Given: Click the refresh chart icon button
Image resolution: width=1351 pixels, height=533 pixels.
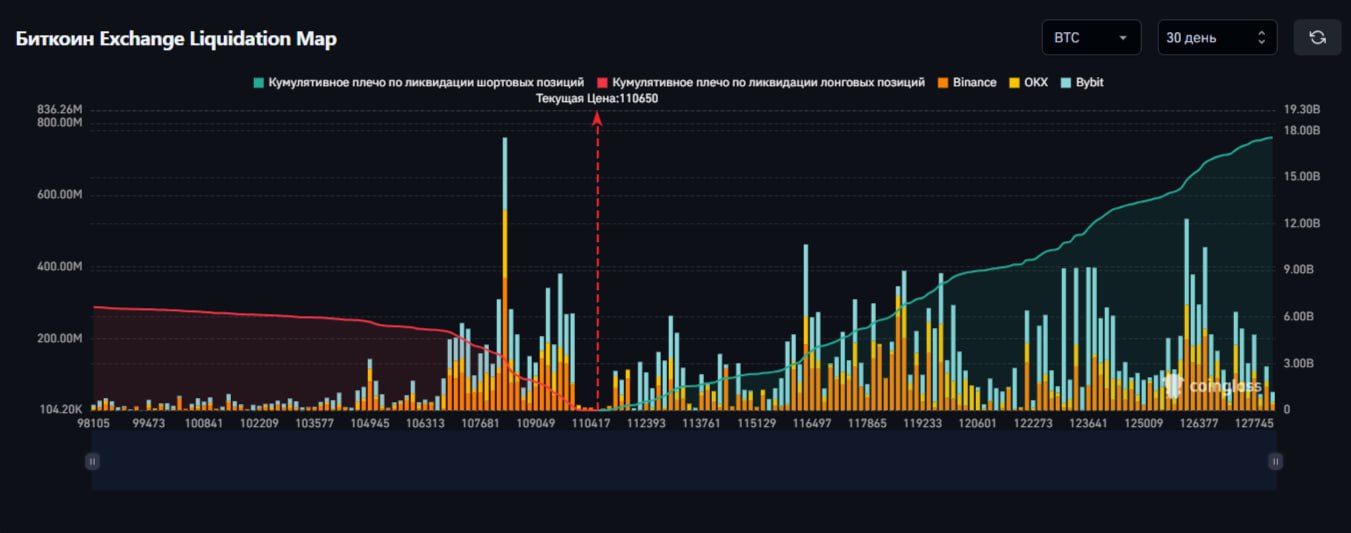Looking at the screenshot, I should click(1317, 38).
